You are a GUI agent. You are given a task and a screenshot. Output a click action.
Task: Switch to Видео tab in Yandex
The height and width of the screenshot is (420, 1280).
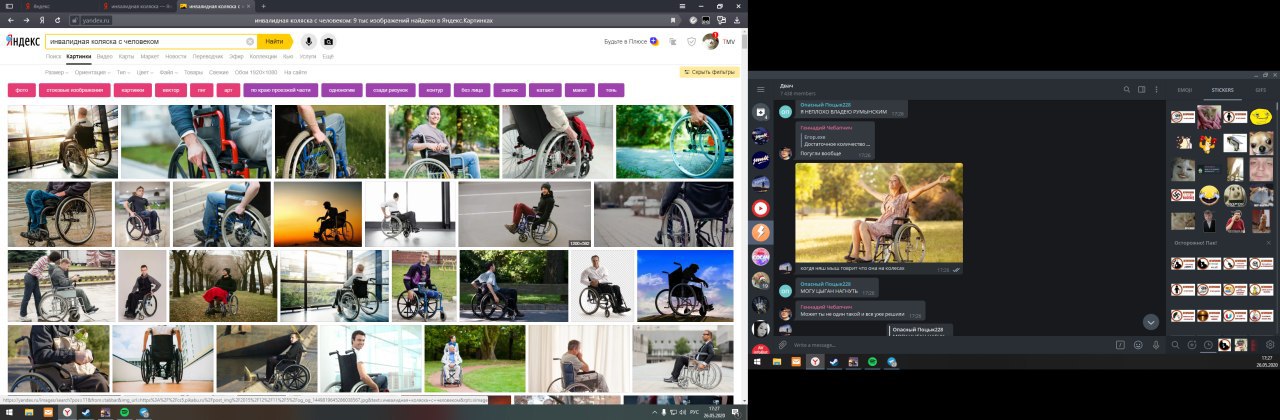click(x=105, y=56)
